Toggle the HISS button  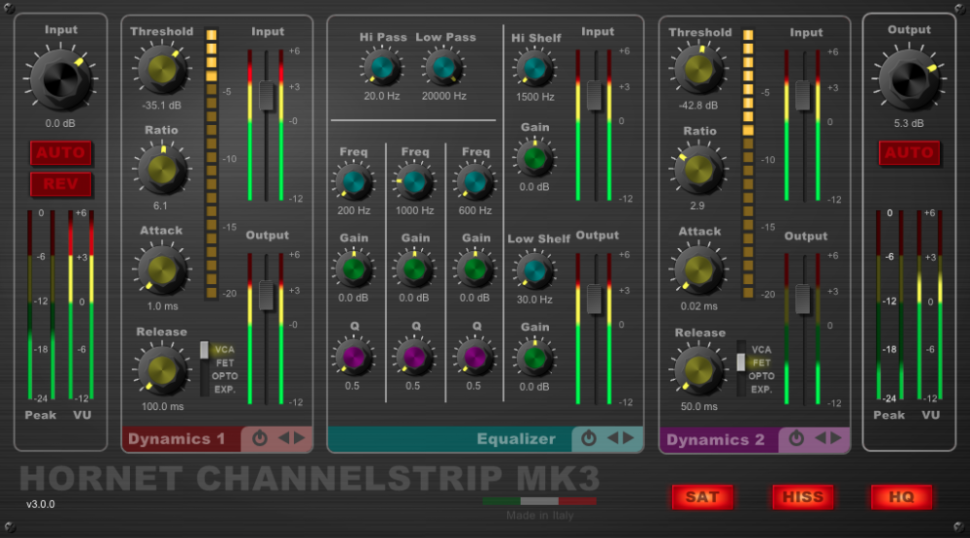802,497
